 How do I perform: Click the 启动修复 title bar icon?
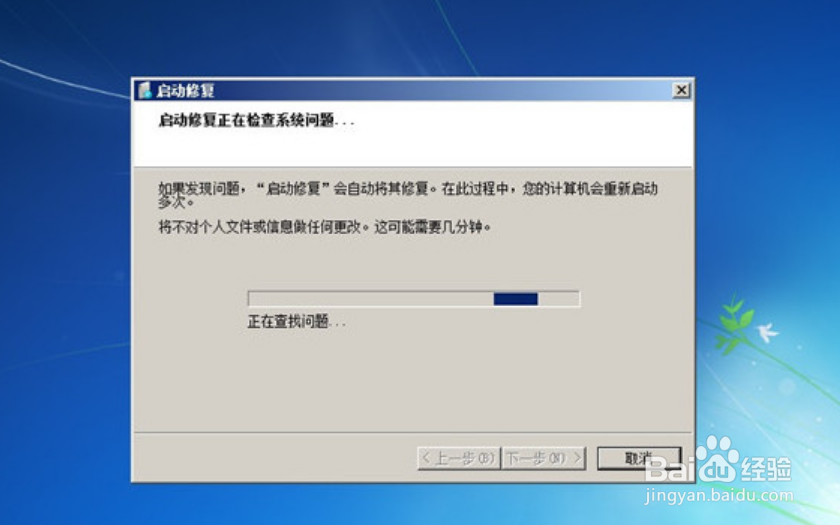pos(145,90)
